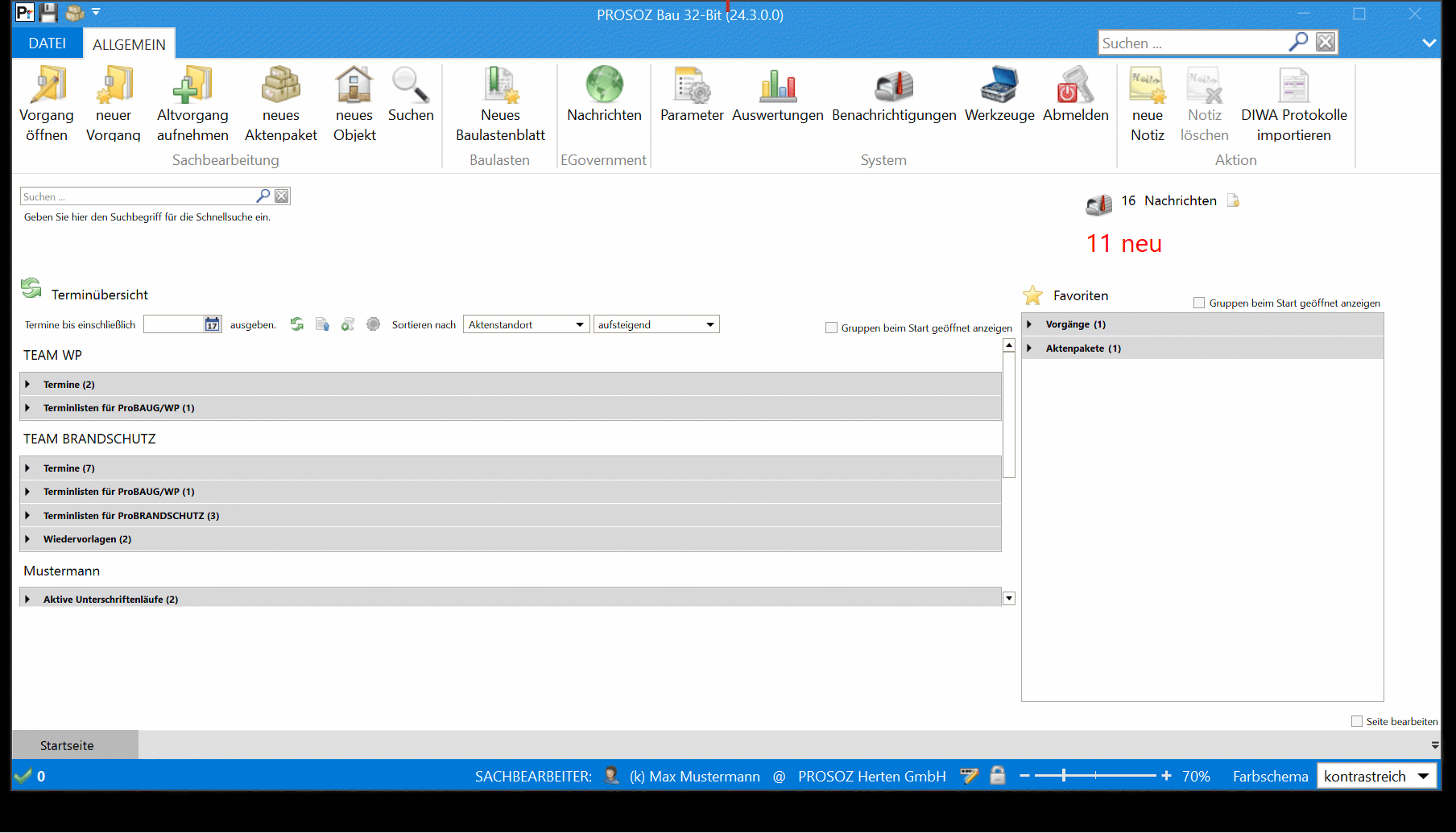Open the Suchen magnifier tool in ribbon
1456x833 pixels.
click(x=411, y=94)
